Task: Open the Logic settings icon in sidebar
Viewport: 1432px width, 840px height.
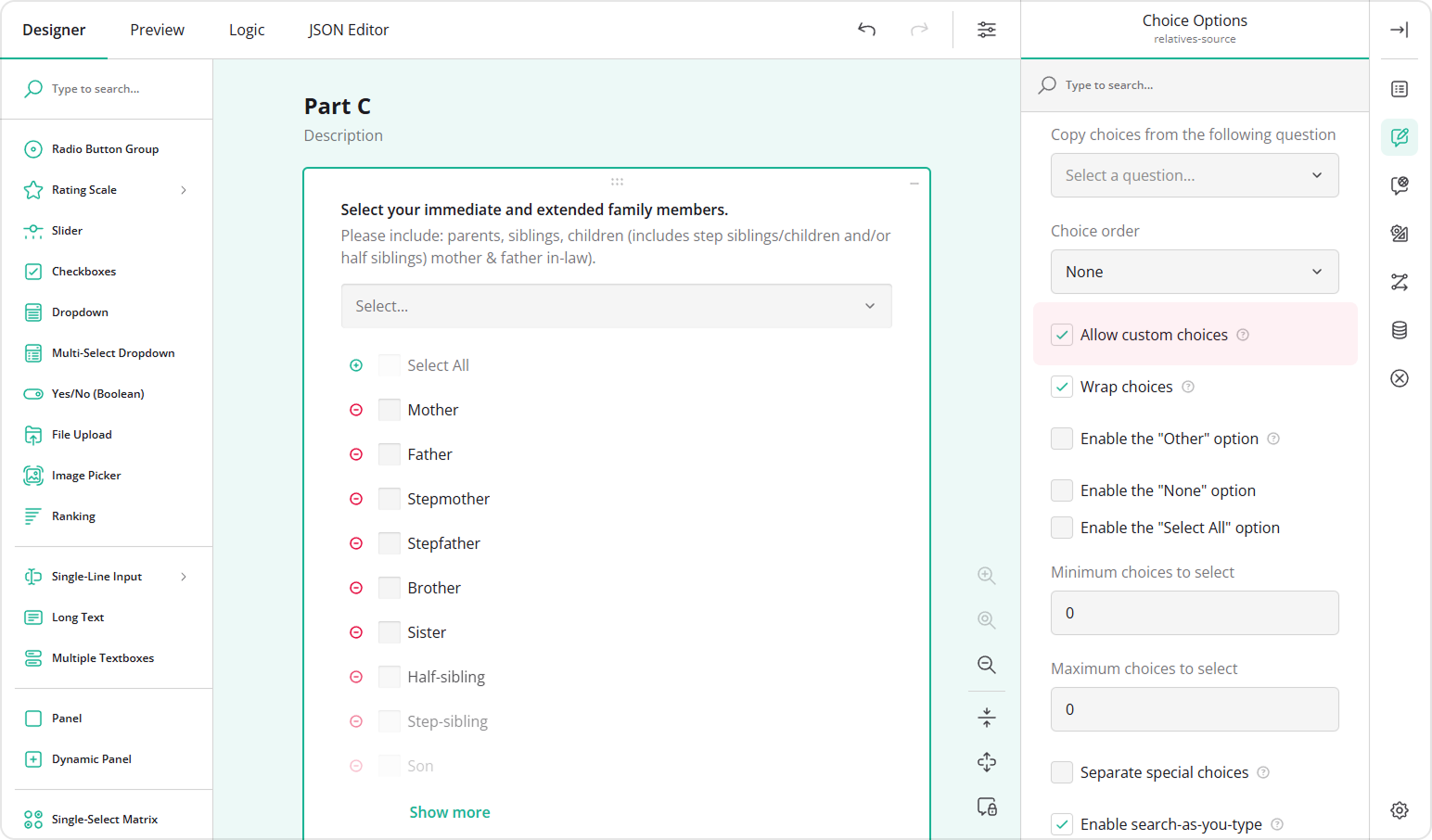Action: pos(1400,282)
